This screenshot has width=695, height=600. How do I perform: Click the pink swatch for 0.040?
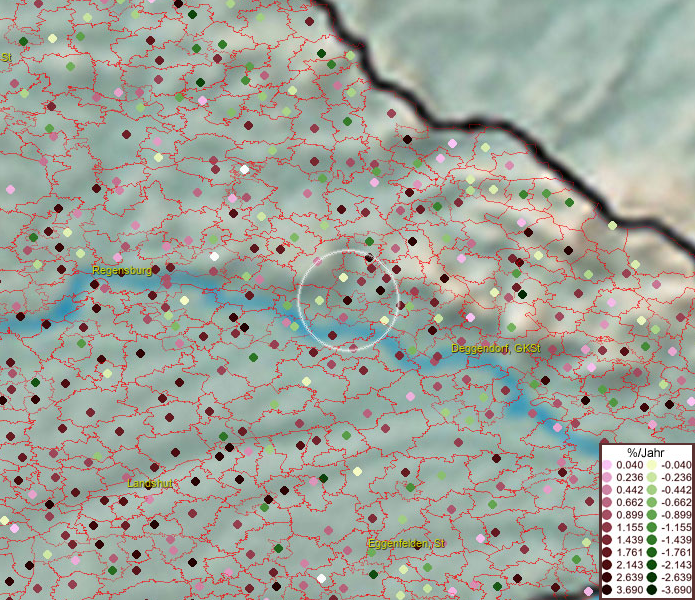click(607, 465)
